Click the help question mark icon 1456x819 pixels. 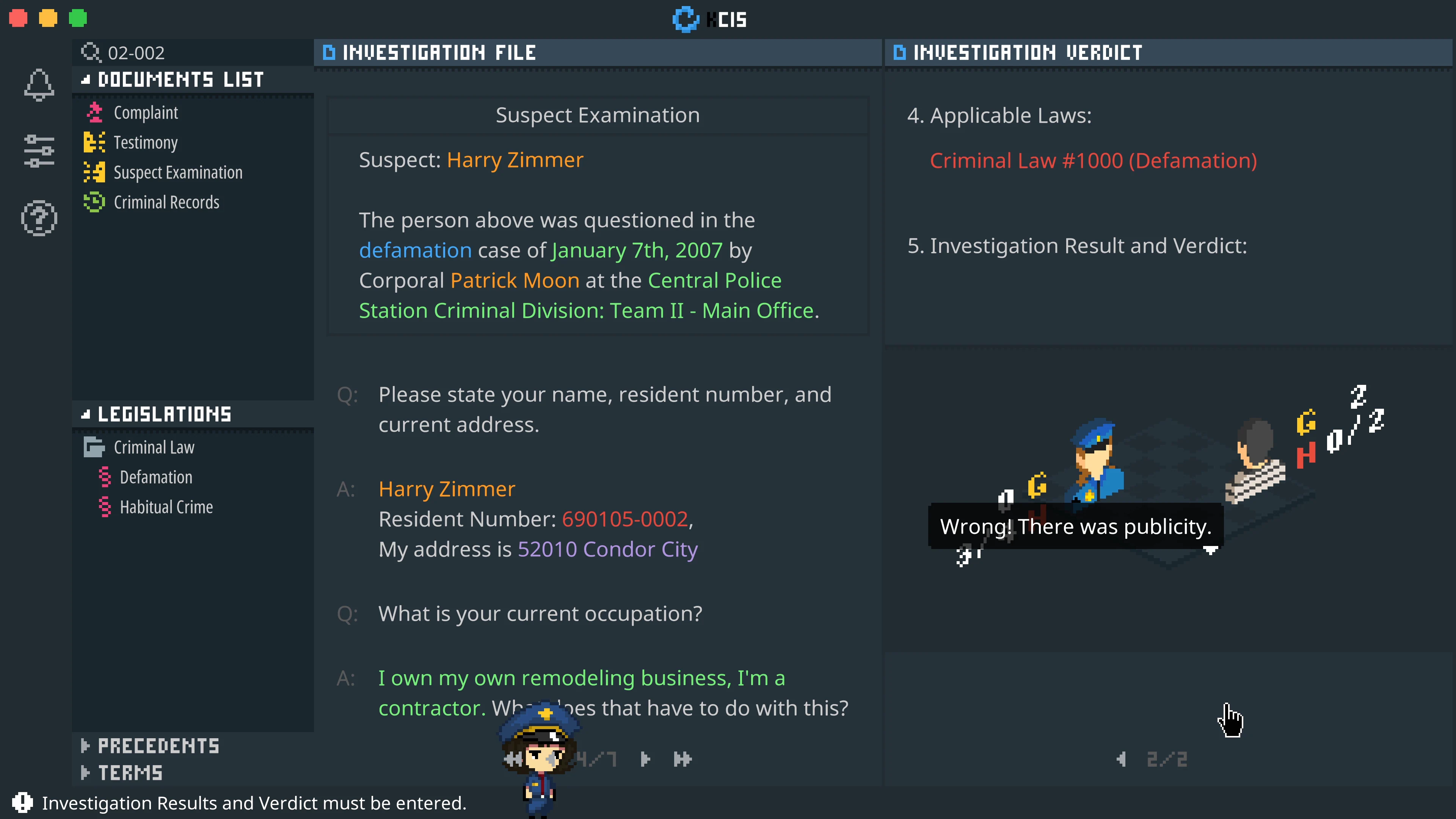[39, 218]
